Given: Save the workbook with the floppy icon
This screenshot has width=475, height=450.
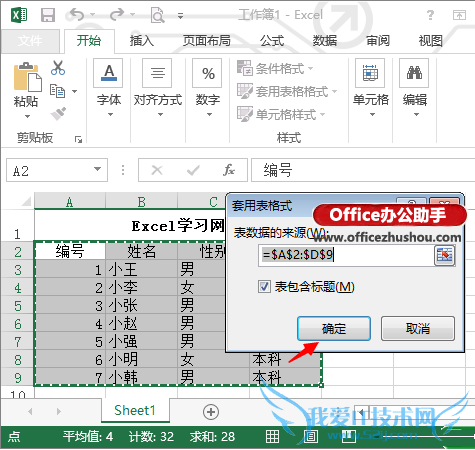Looking at the screenshot, I should pos(48,15).
